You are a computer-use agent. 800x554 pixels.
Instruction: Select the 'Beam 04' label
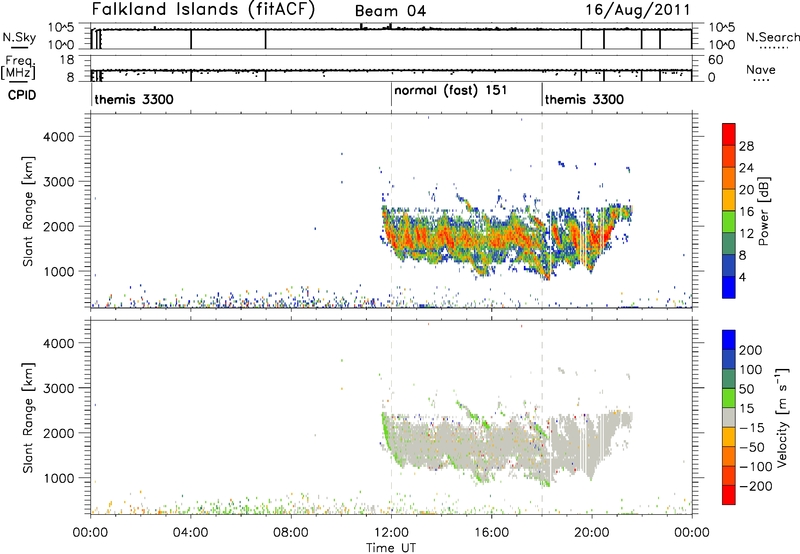390,11
